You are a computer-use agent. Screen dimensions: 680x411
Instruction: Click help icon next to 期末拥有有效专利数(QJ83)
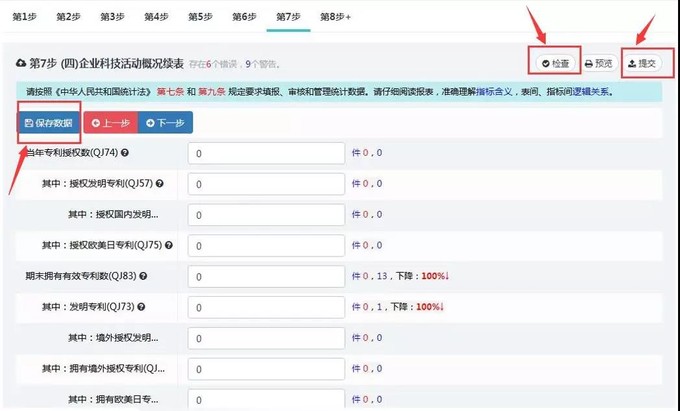coord(143,276)
